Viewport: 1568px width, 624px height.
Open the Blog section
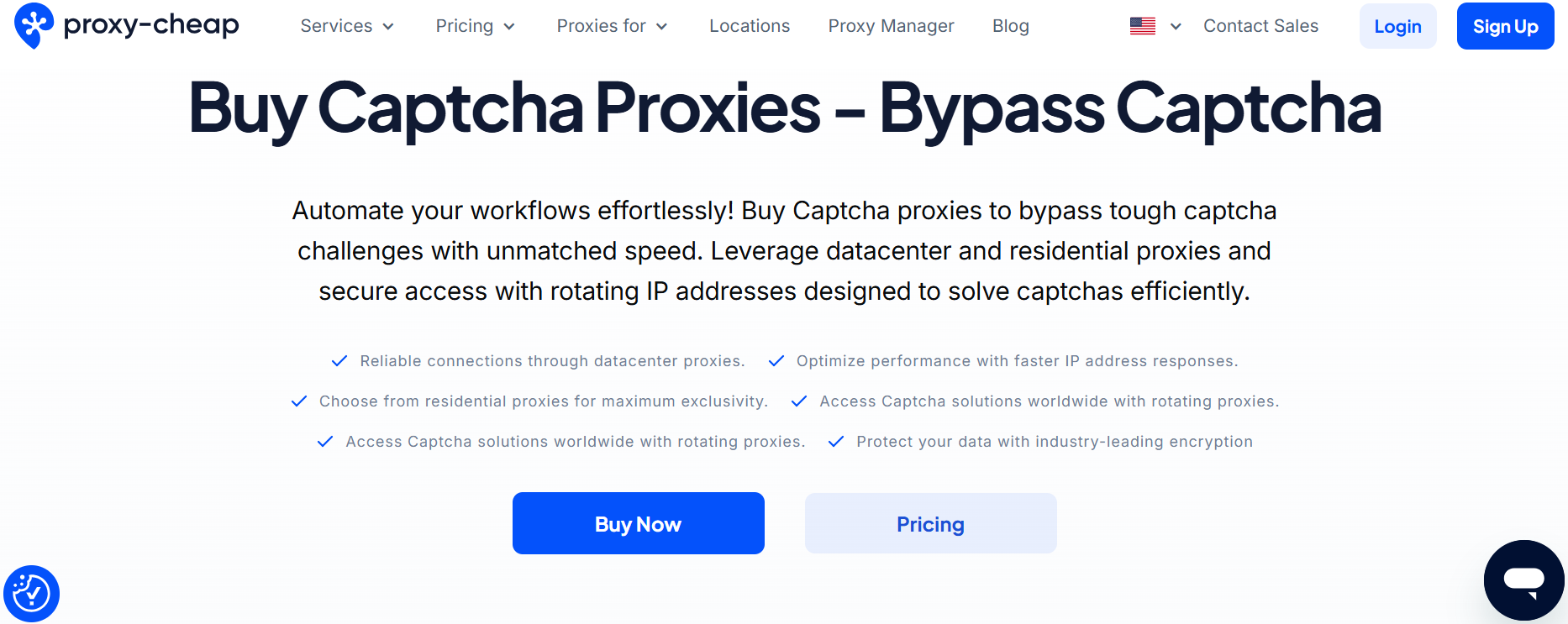pyautogui.click(x=1010, y=26)
